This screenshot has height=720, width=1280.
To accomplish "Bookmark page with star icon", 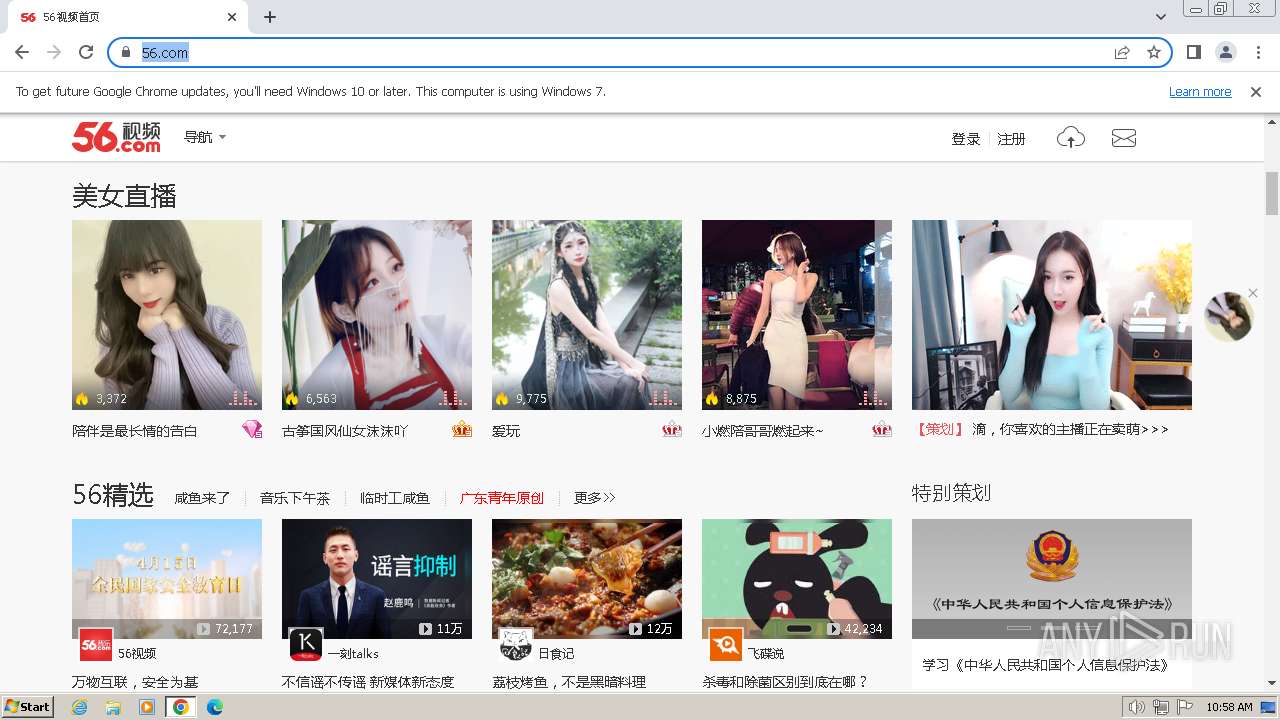I will point(1154,52).
